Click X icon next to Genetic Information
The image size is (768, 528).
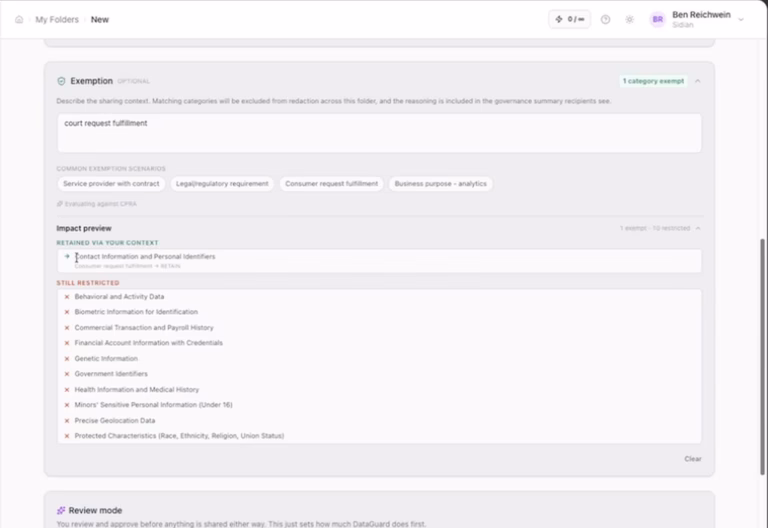pyautogui.click(x=67, y=359)
